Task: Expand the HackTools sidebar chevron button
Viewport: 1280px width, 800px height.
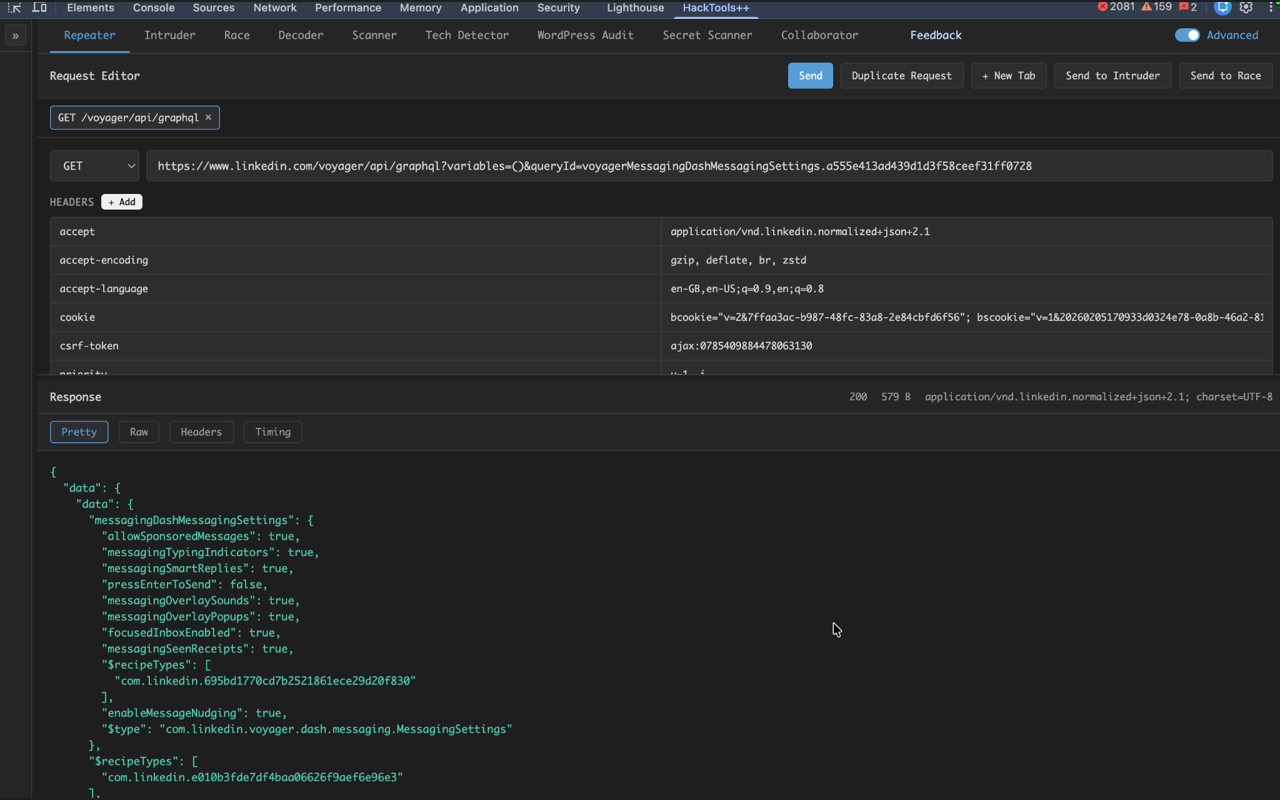Action: 15,35
